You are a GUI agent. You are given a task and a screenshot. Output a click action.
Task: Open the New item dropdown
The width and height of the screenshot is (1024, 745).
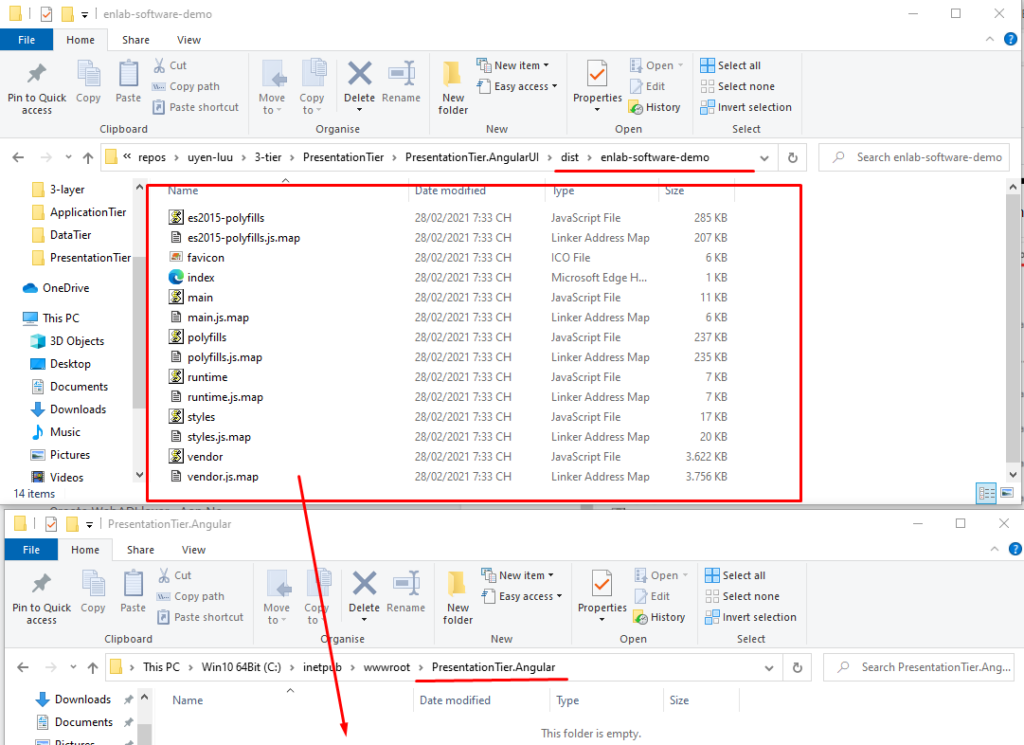coord(515,64)
